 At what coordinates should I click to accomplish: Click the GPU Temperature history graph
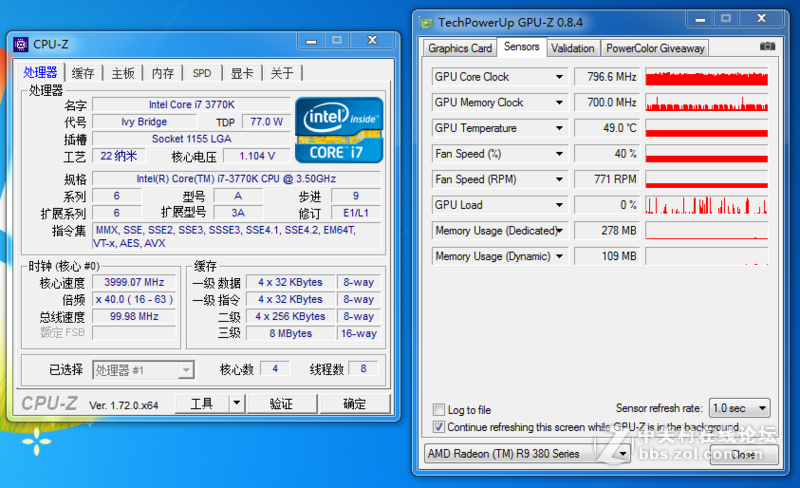coord(707,128)
